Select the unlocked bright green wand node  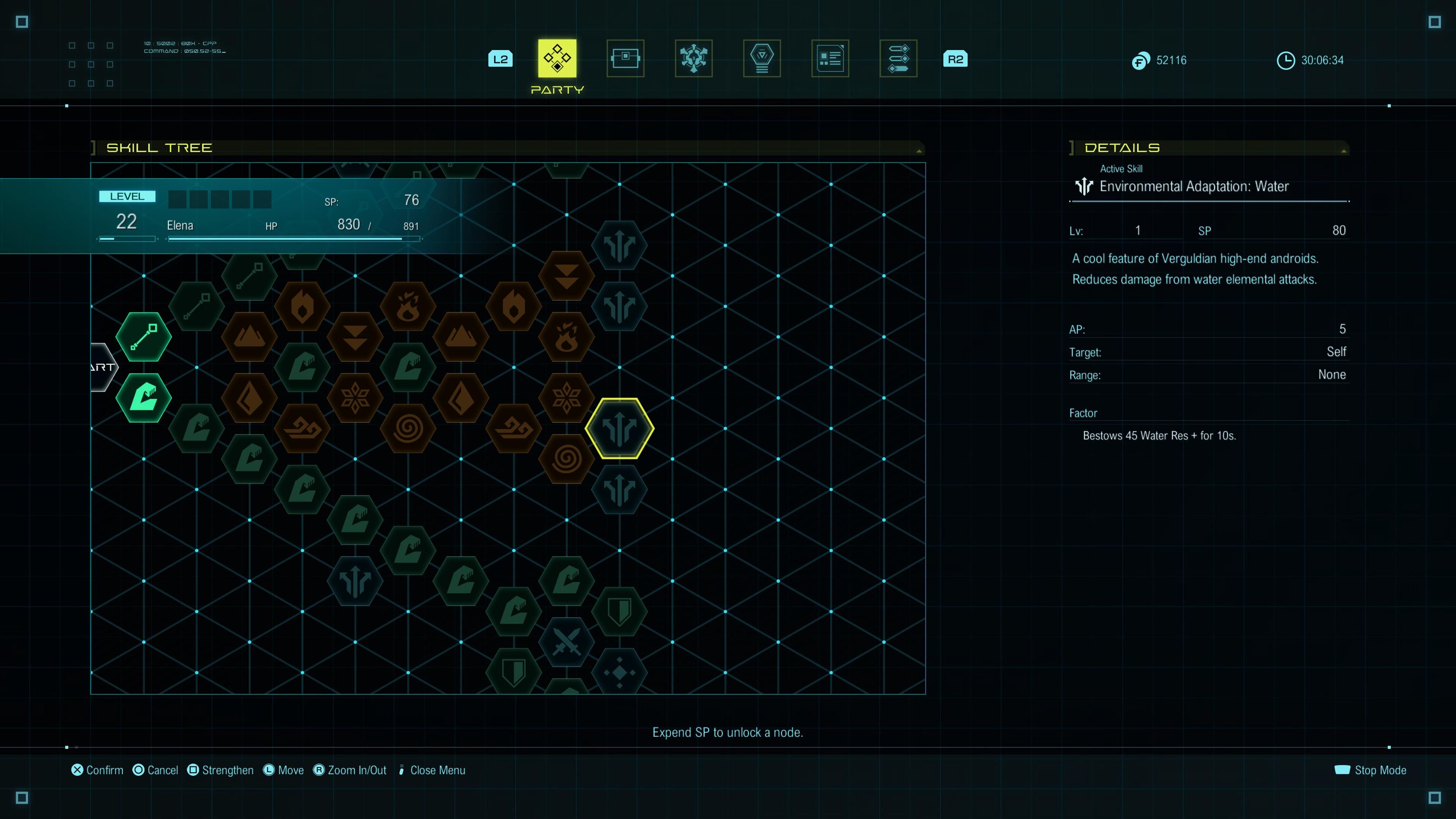coord(144,337)
